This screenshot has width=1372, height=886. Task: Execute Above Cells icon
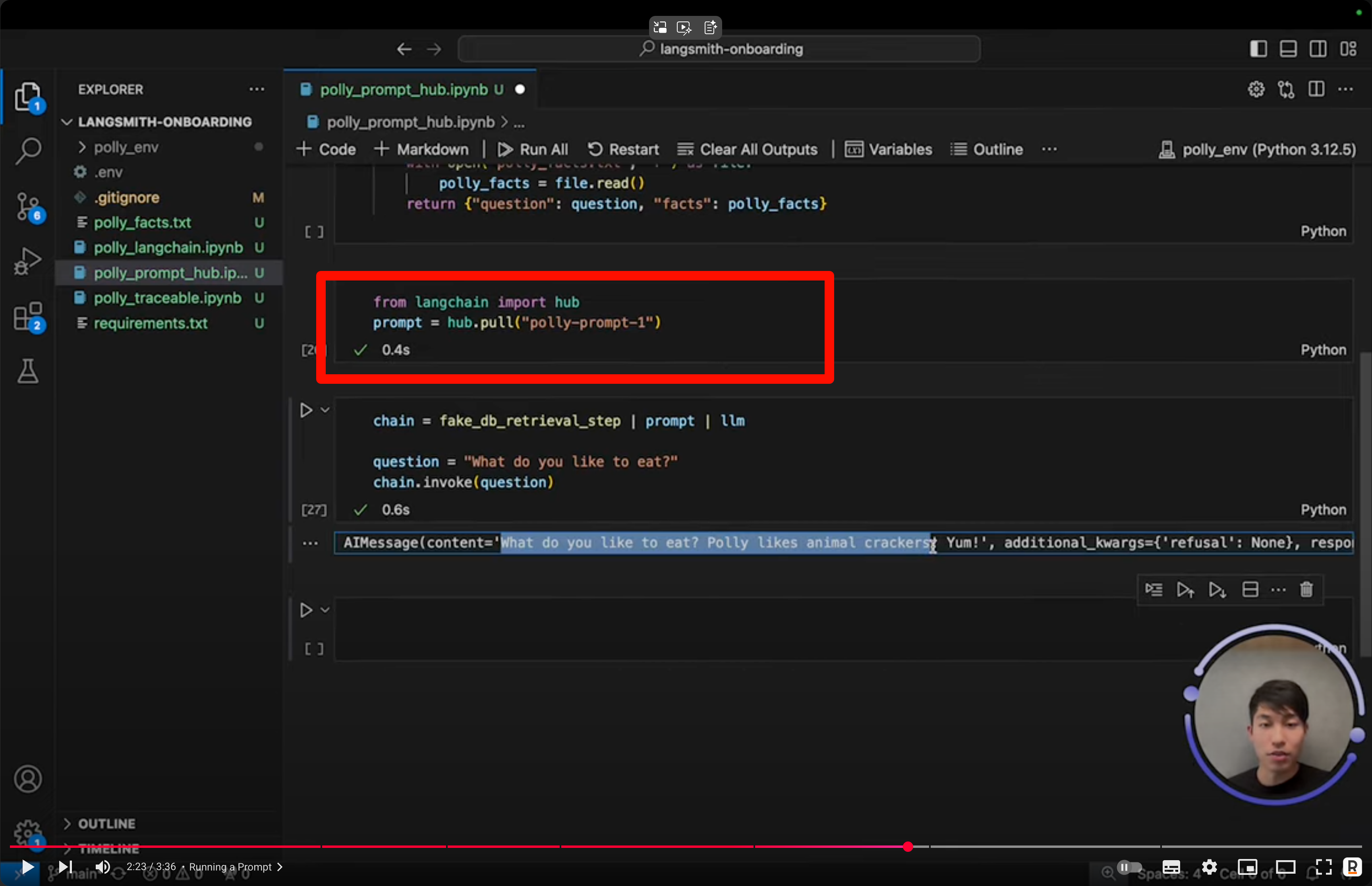1185,590
